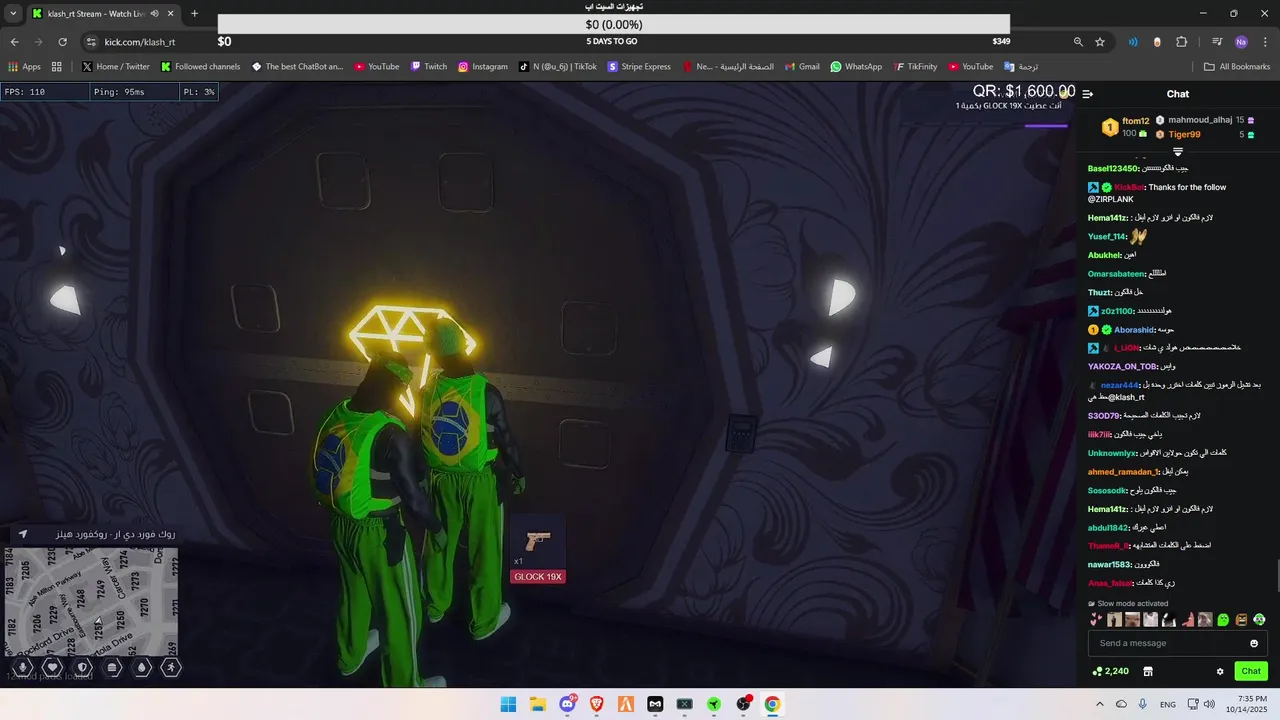Select the Patrick star emote
This screenshot has width=1280, height=720.
click(1187, 620)
